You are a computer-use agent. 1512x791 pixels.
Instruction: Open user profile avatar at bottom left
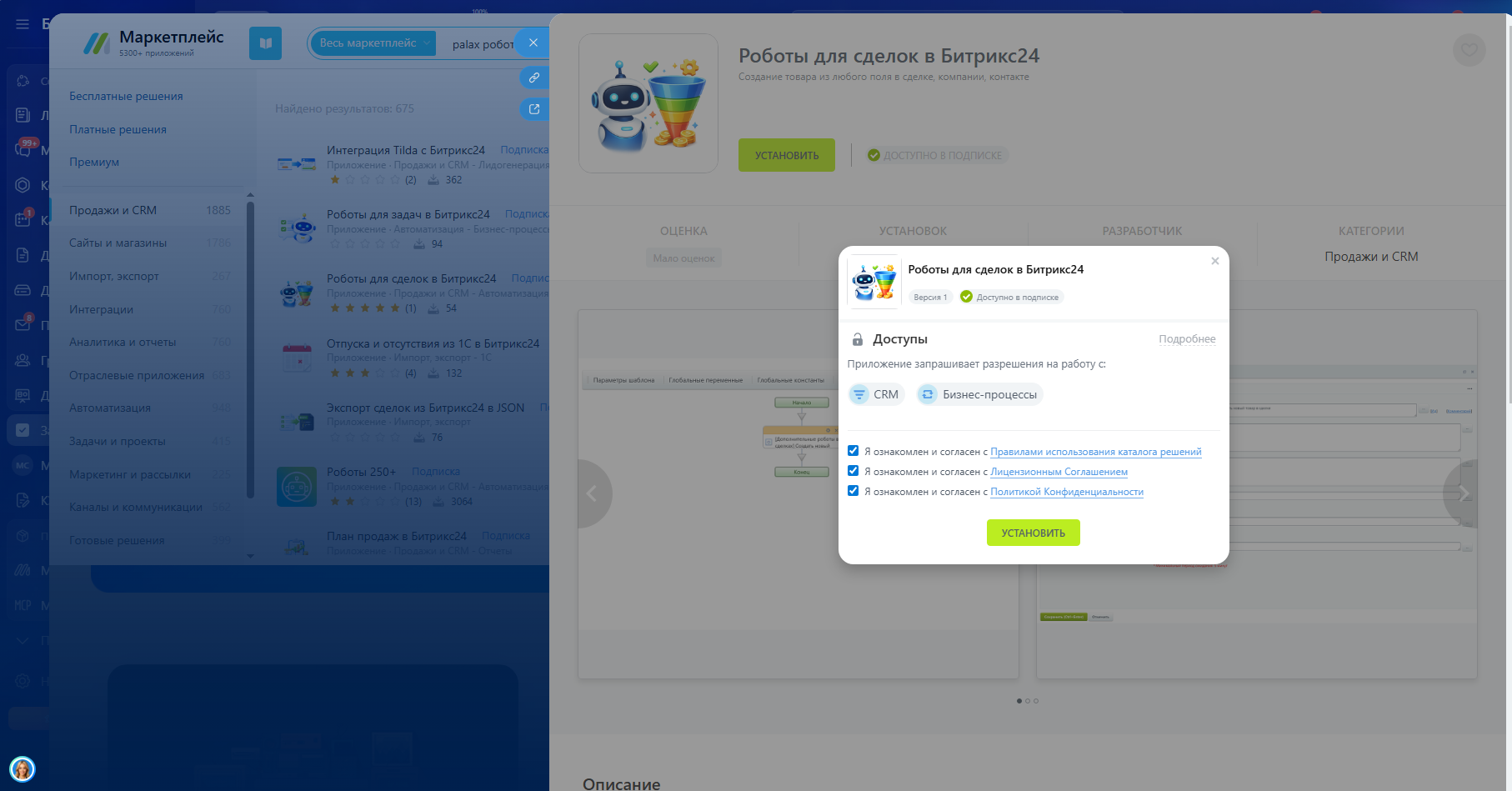(x=23, y=768)
